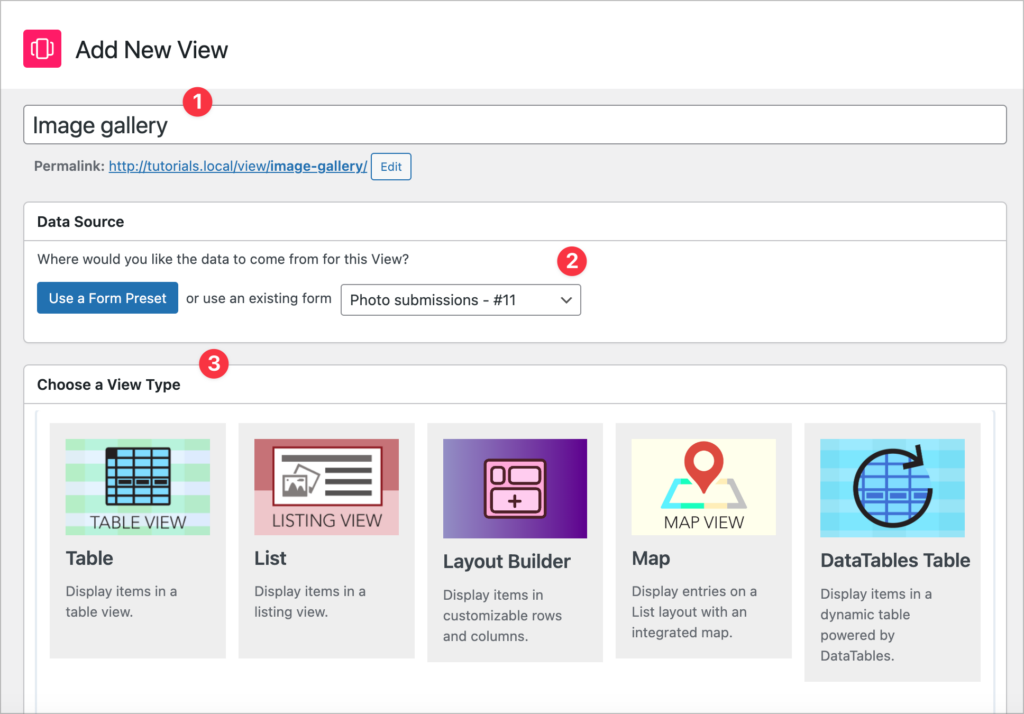Click the "Map" view type title

pos(650,559)
